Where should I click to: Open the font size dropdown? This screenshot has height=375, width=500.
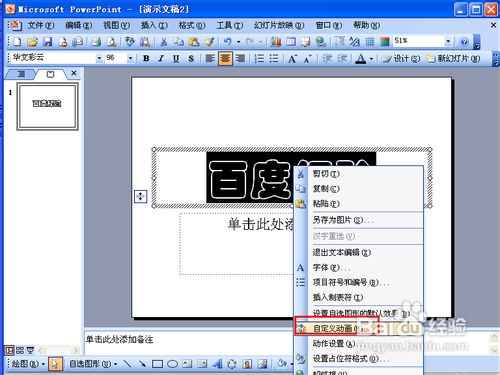(130, 59)
